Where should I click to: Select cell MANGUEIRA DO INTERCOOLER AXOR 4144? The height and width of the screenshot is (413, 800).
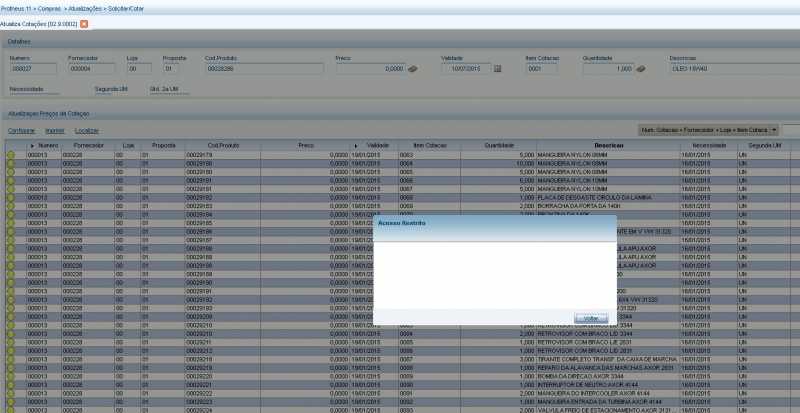click(x=608, y=393)
